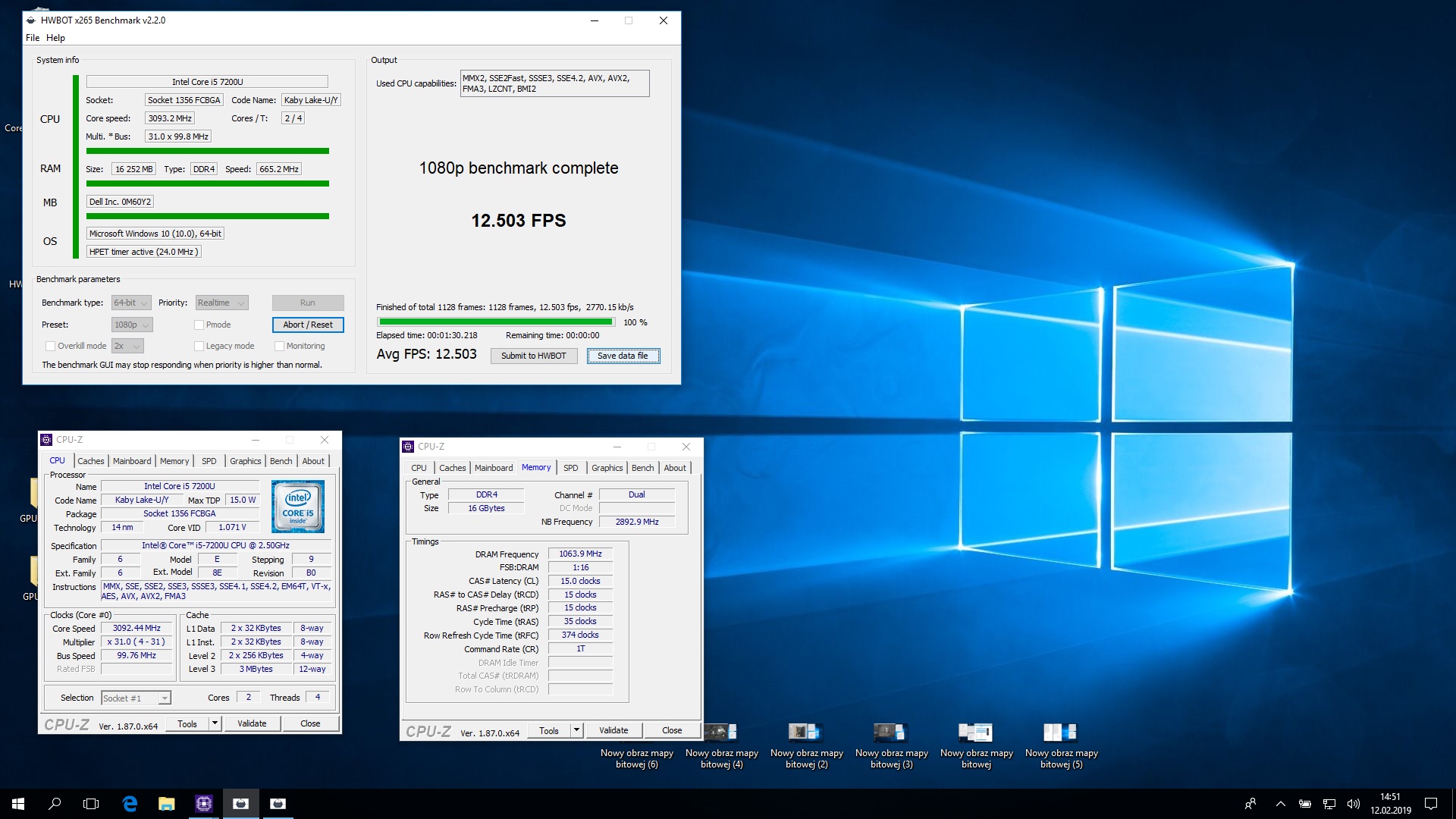The image size is (1456, 819).
Task: Toggle Pmode checkbox
Action: click(x=199, y=325)
